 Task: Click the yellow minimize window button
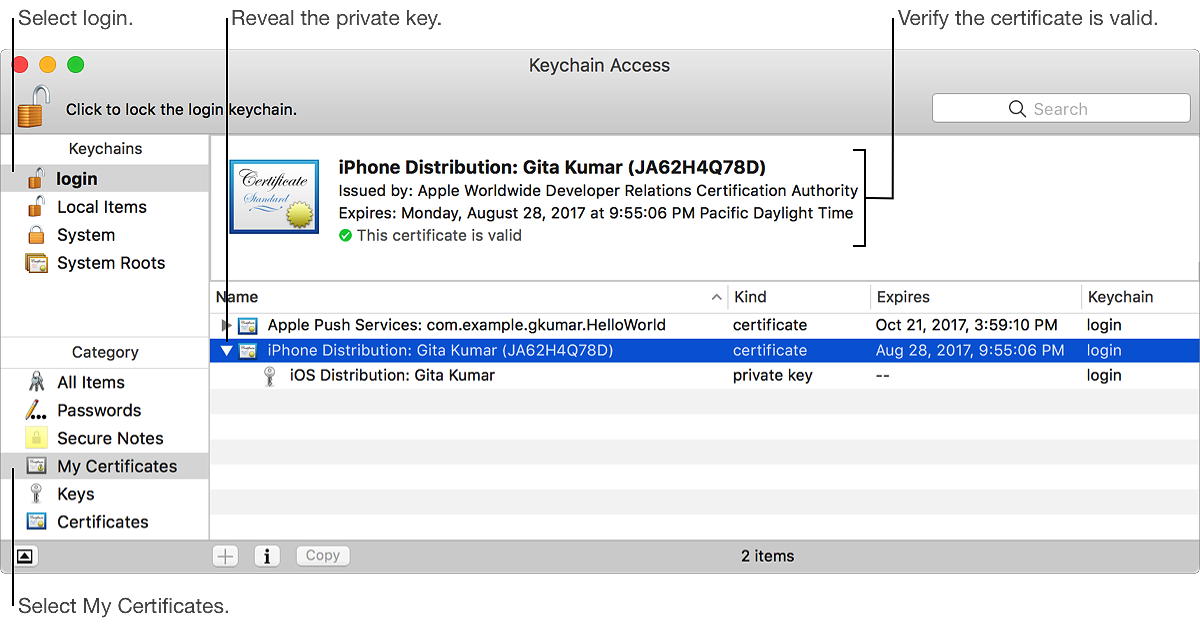point(48,65)
